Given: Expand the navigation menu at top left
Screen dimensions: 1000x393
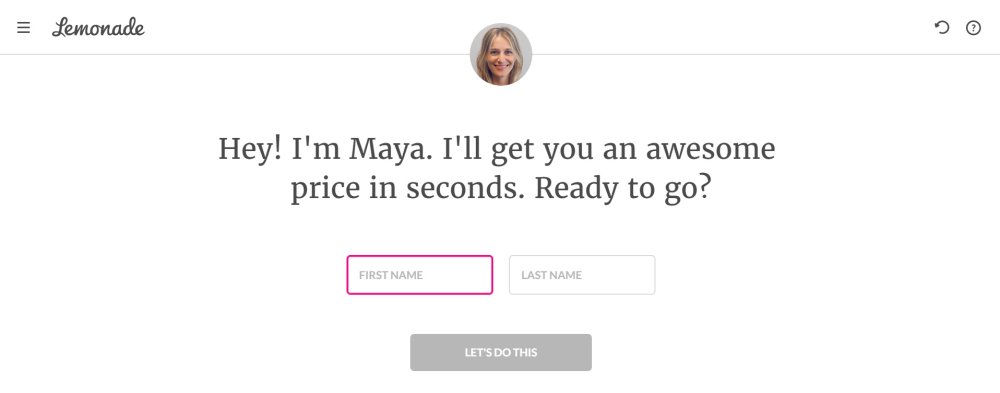Looking at the screenshot, I should 24,27.
